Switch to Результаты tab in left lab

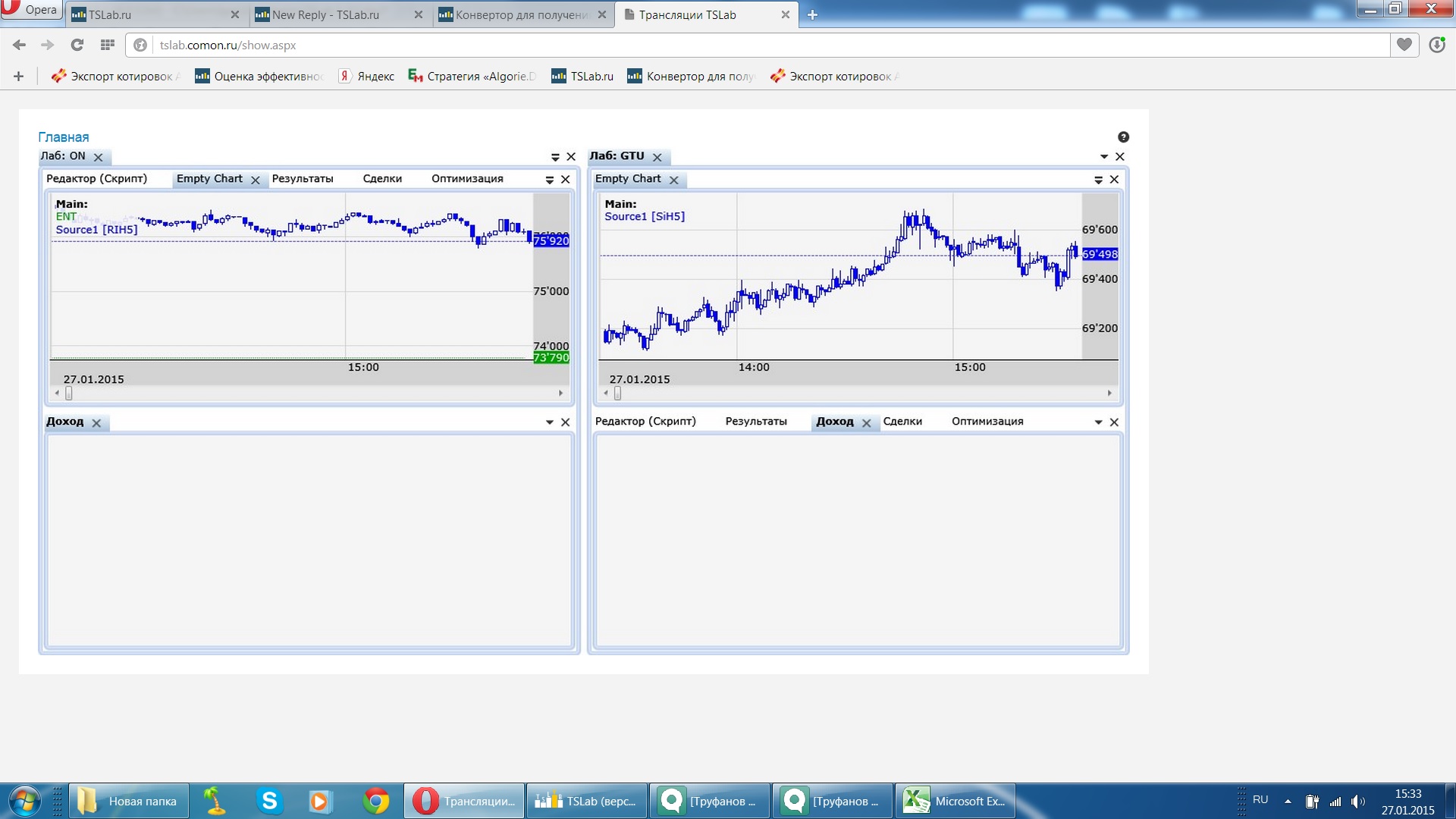(x=303, y=179)
